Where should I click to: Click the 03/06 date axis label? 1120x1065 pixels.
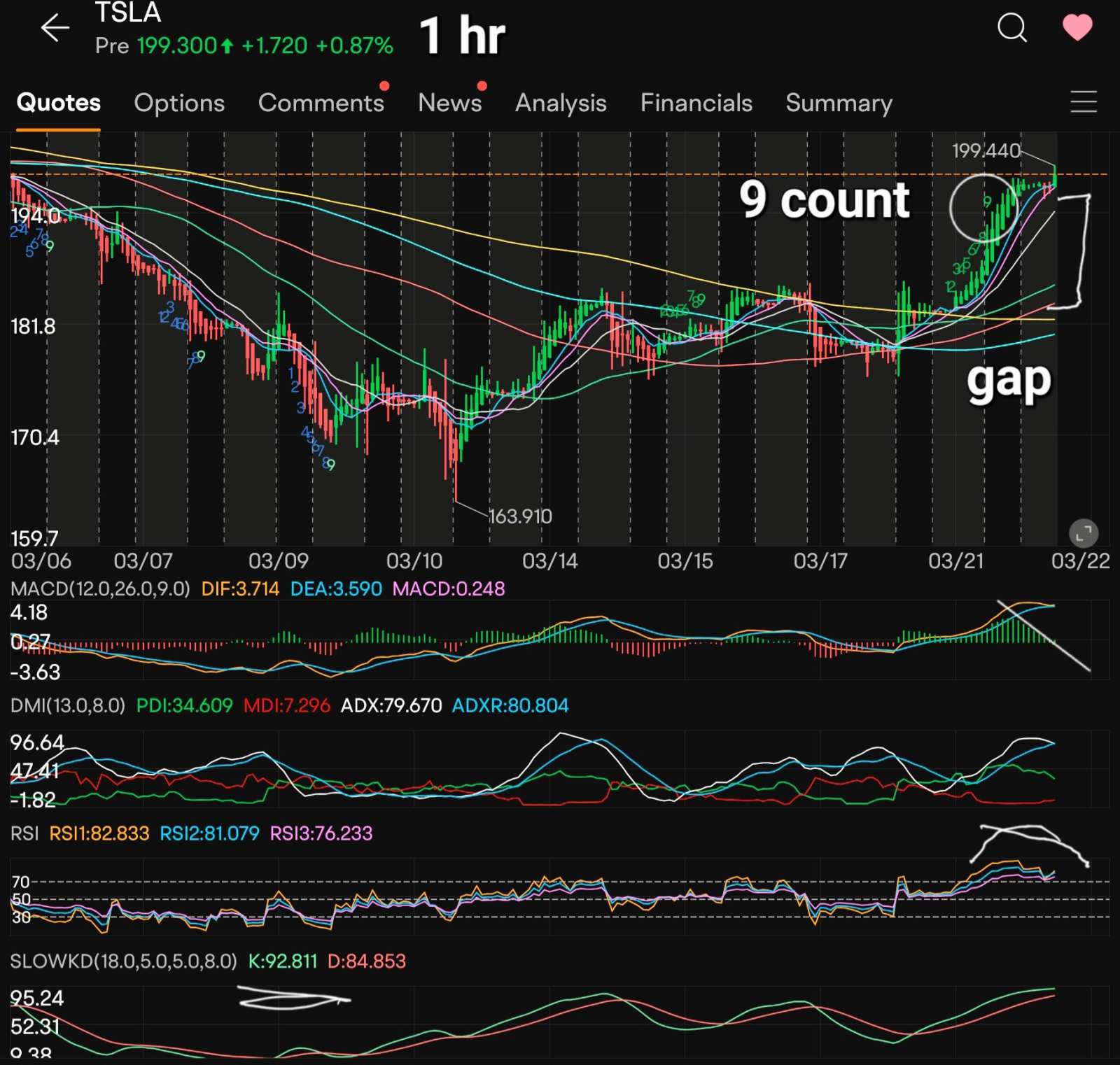pos(41,561)
